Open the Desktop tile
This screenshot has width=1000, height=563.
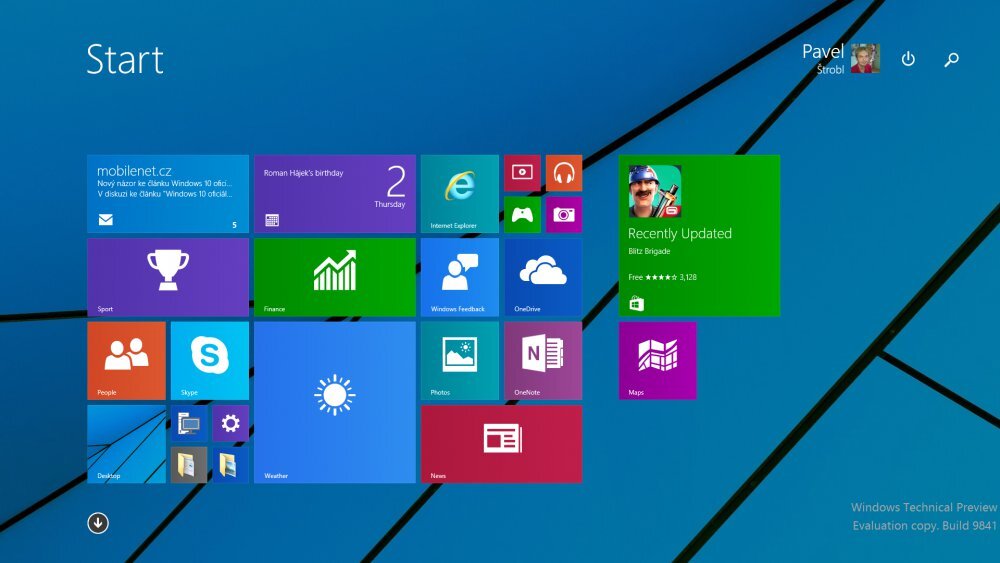(x=126, y=444)
